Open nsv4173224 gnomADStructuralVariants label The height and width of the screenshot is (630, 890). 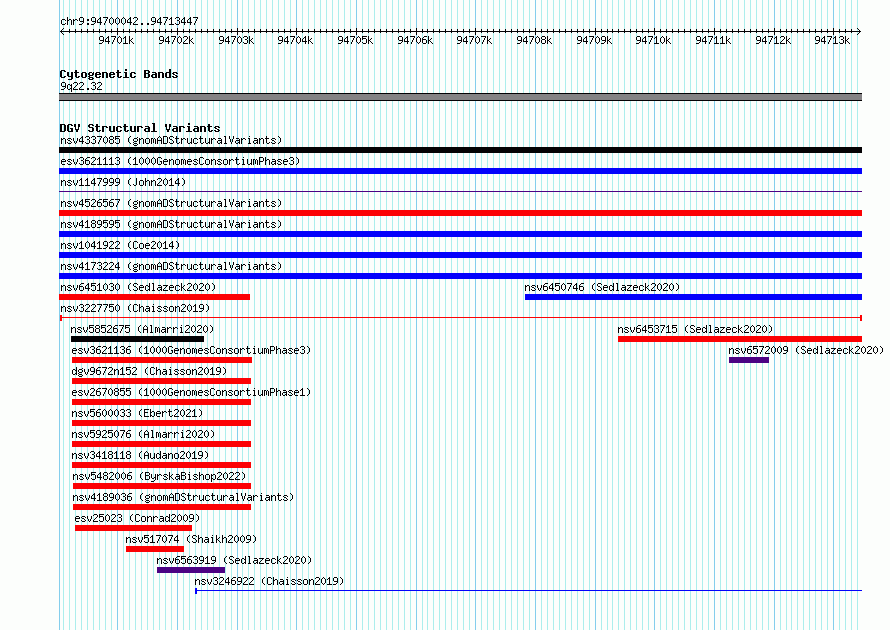point(171,266)
